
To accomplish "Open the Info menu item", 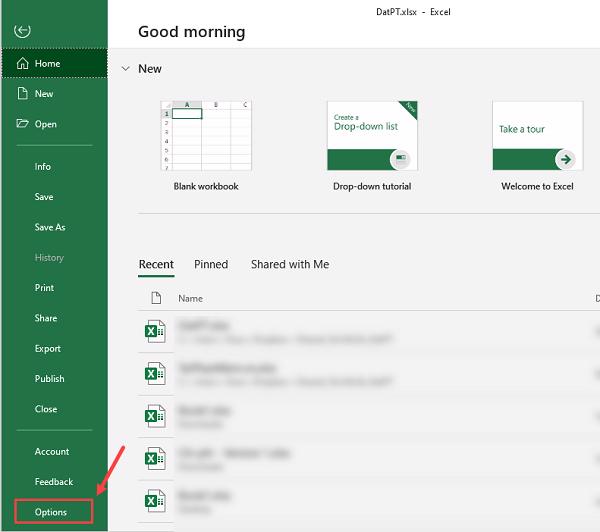I will pos(42,166).
